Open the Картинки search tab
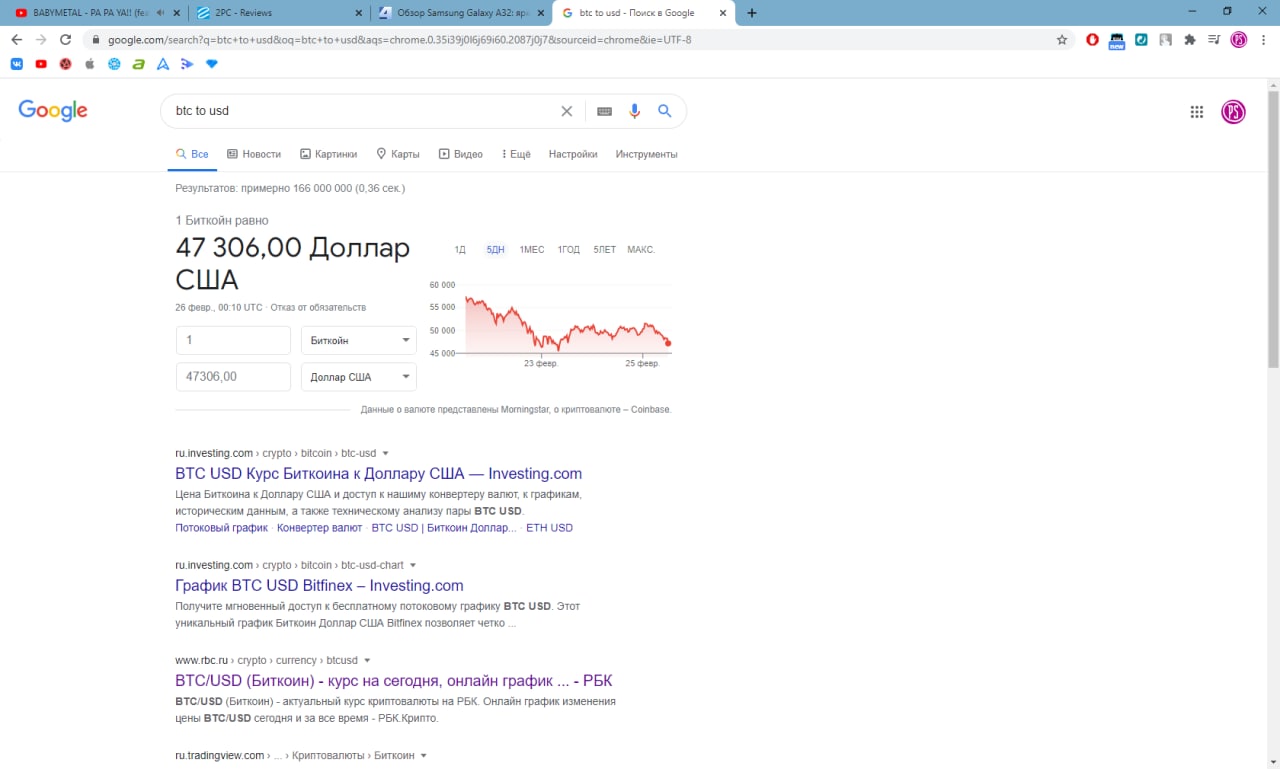Viewport: 1280px width, 769px height. (x=328, y=154)
